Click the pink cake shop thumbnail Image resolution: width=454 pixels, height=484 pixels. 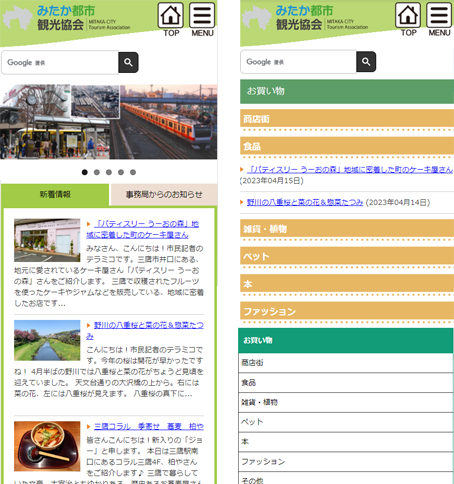click(x=47, y=240)
